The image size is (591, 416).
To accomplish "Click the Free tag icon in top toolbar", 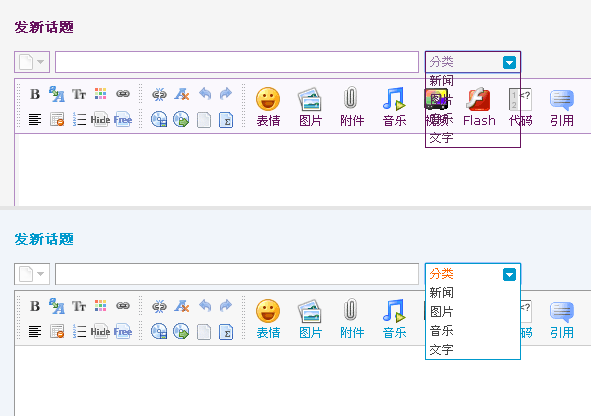I will pos(123,120).
